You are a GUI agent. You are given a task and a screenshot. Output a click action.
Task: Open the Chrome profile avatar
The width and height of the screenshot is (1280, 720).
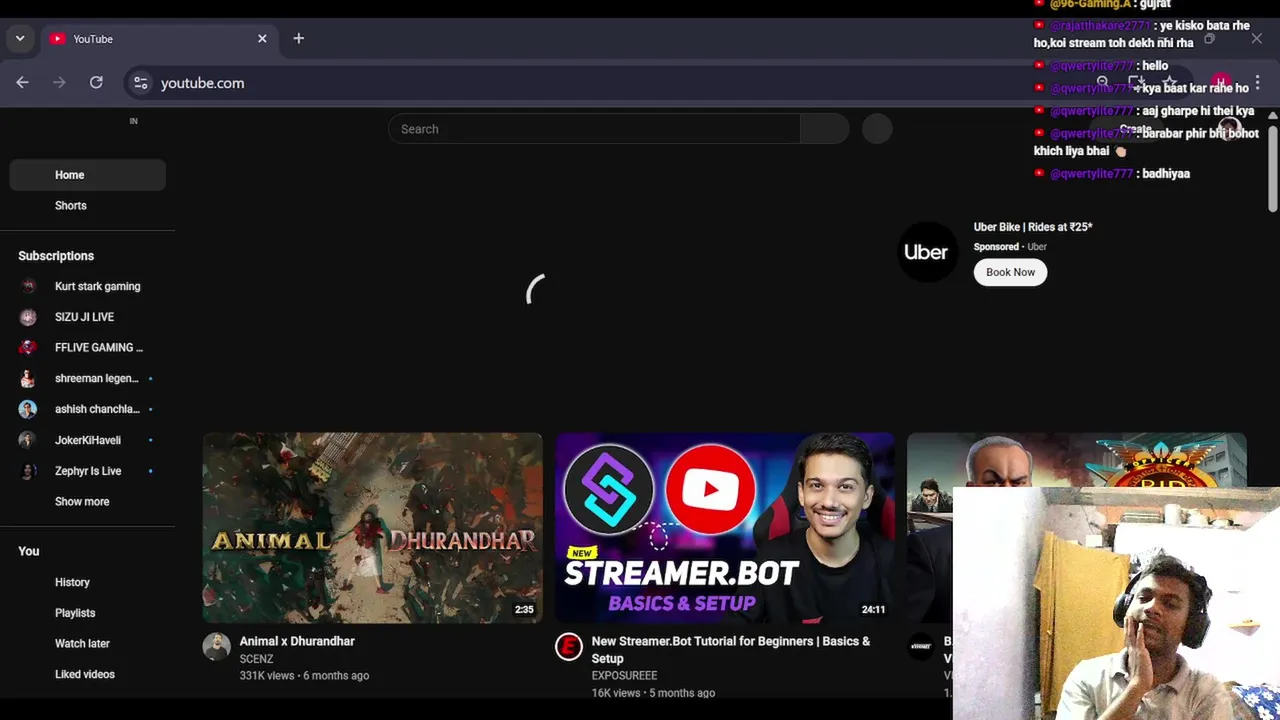[x=1221, y=83]
